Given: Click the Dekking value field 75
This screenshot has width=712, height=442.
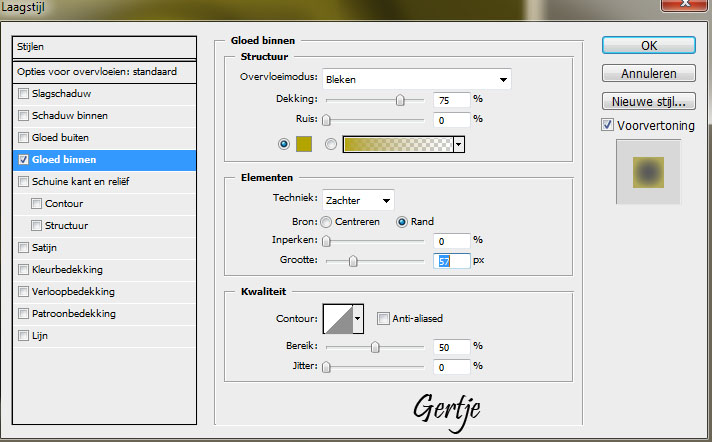Looking at the screenshot, I should 451,100.
